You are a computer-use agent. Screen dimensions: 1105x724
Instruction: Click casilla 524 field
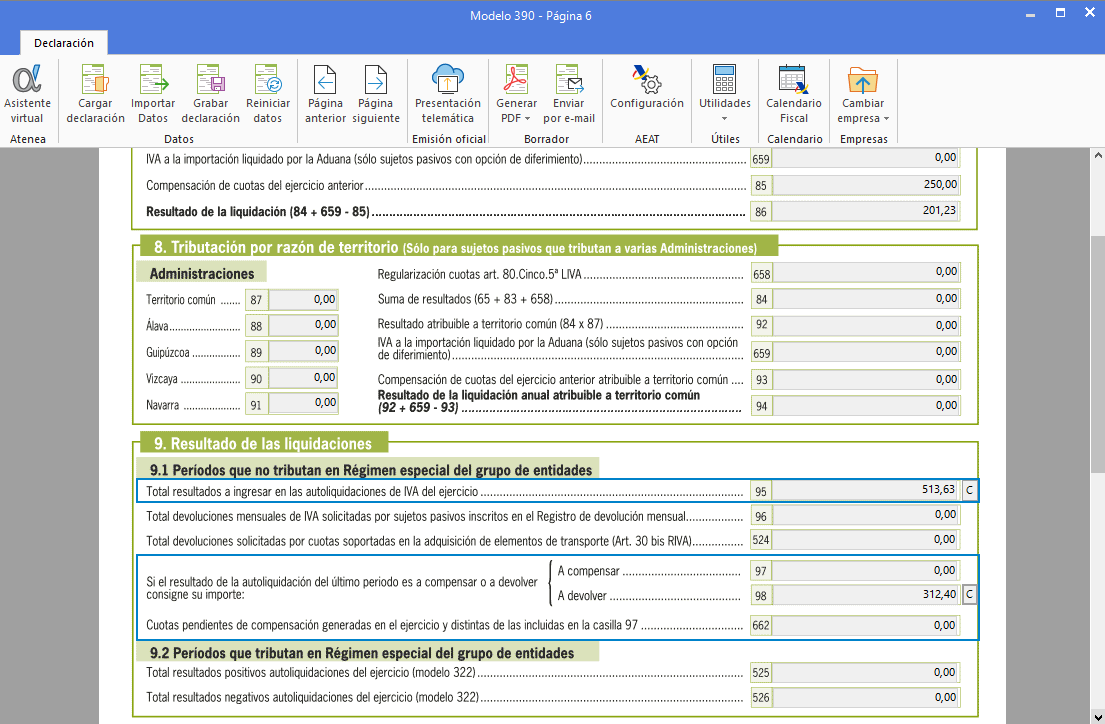pos(866,540)
